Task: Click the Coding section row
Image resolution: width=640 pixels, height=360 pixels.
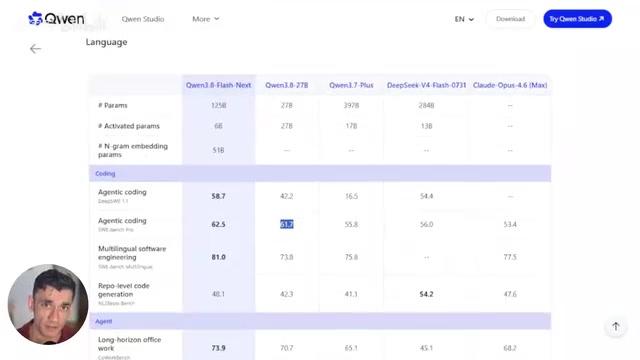Action: [320, 173]
